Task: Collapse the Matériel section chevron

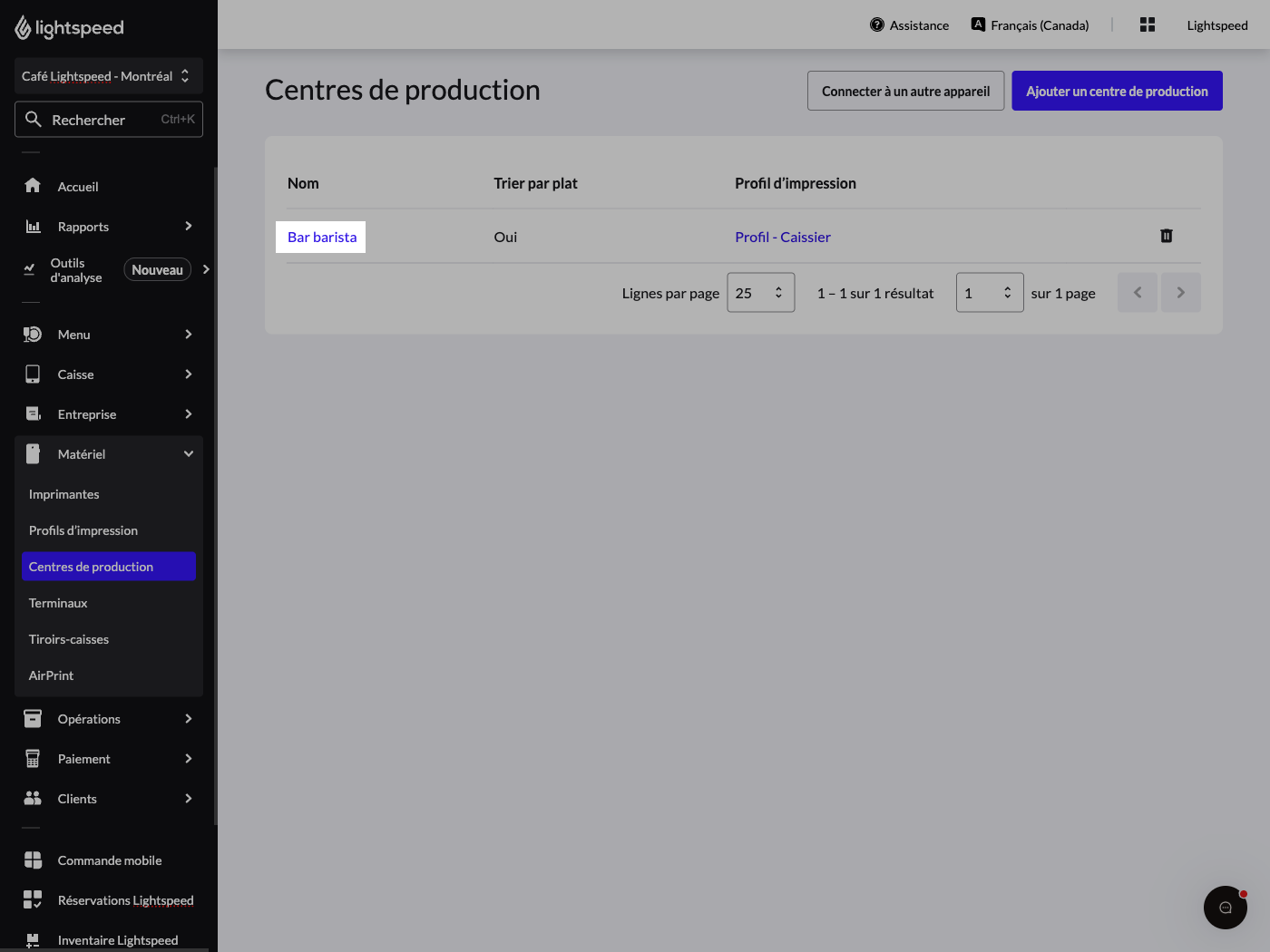Action: point(189,453)
